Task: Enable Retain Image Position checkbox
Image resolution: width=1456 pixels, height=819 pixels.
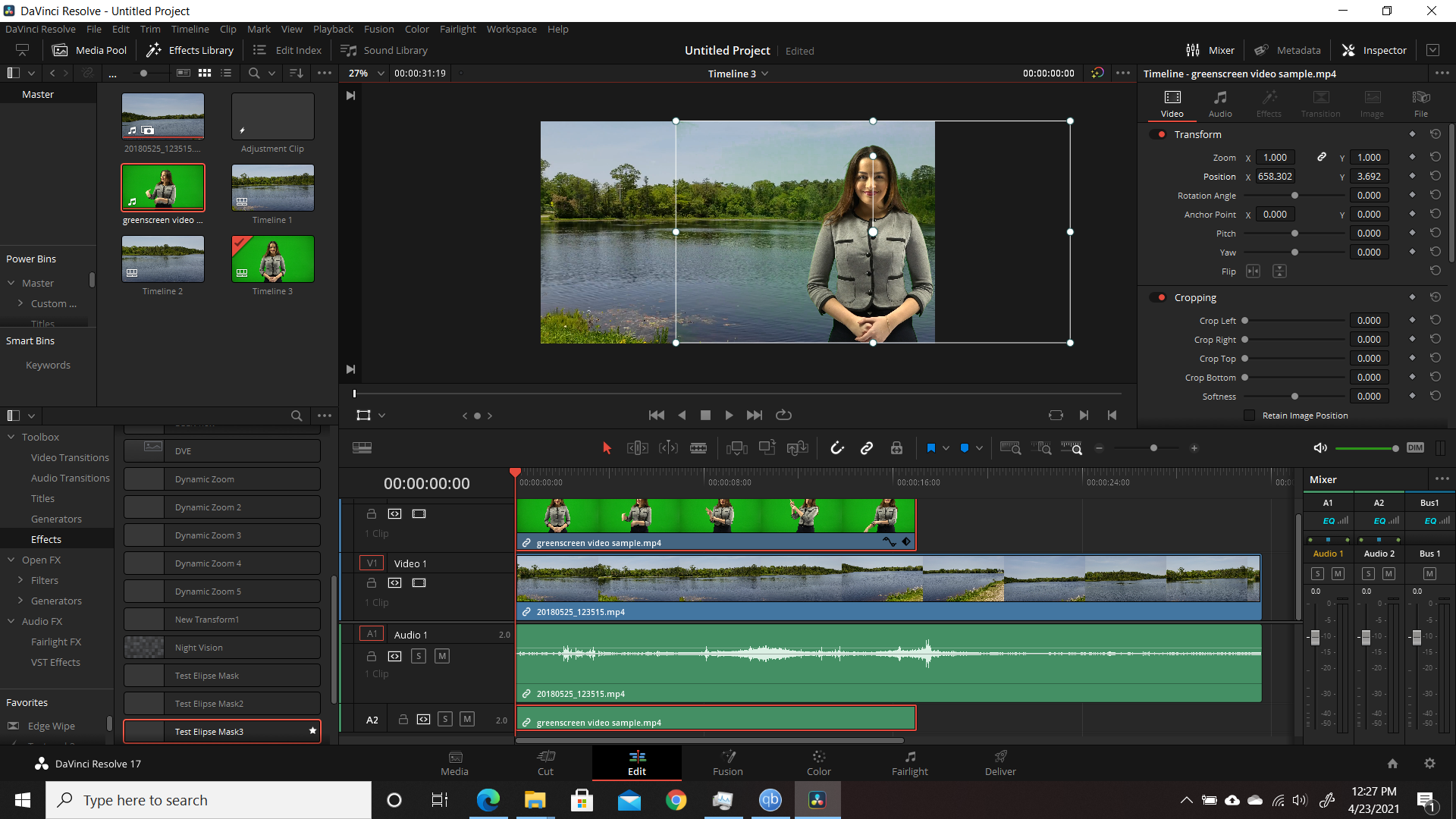Action: (1249, 416)
